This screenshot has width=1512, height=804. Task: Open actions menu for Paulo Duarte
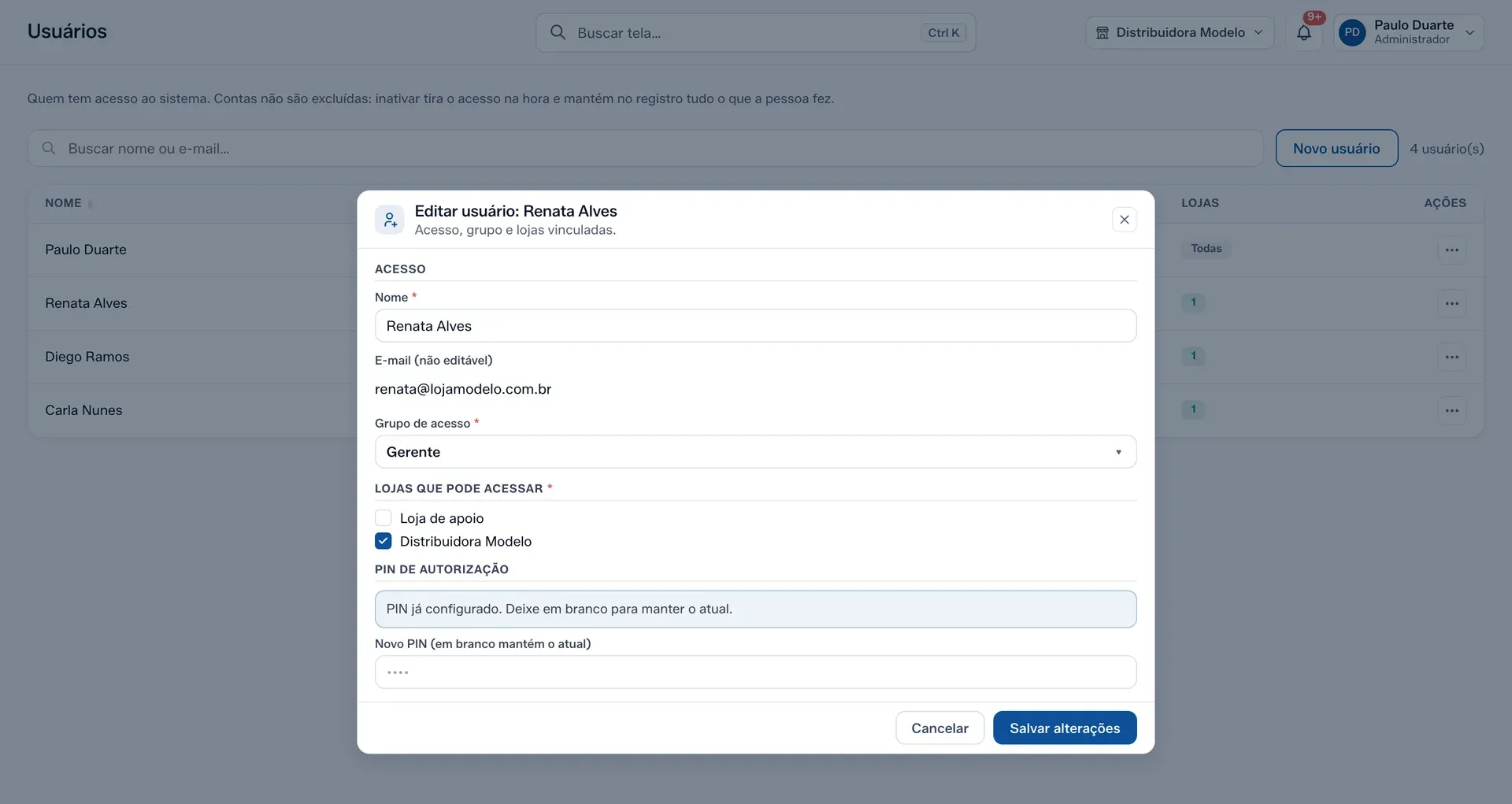point(1452,250)
